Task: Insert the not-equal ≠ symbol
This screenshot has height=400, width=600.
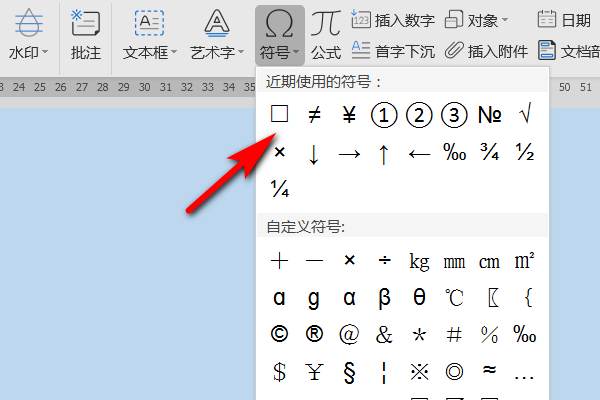Action: tap(314, 114)
